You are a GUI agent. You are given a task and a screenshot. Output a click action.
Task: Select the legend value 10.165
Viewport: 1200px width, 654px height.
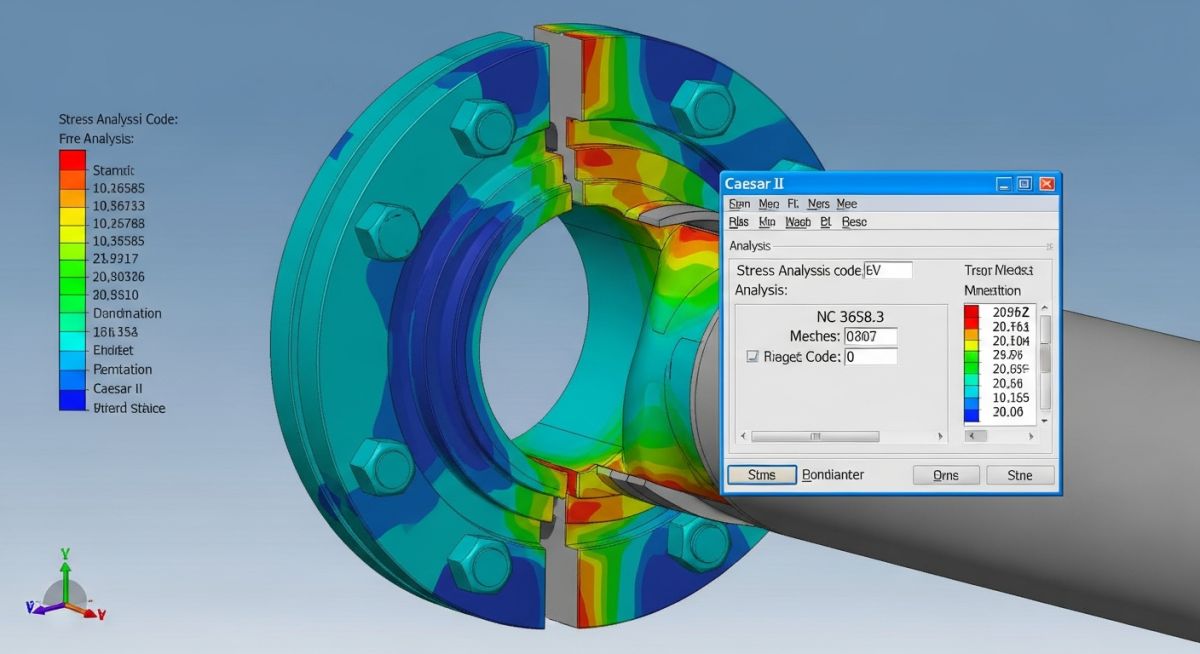pyautogui.click(x=1010, y=397)
